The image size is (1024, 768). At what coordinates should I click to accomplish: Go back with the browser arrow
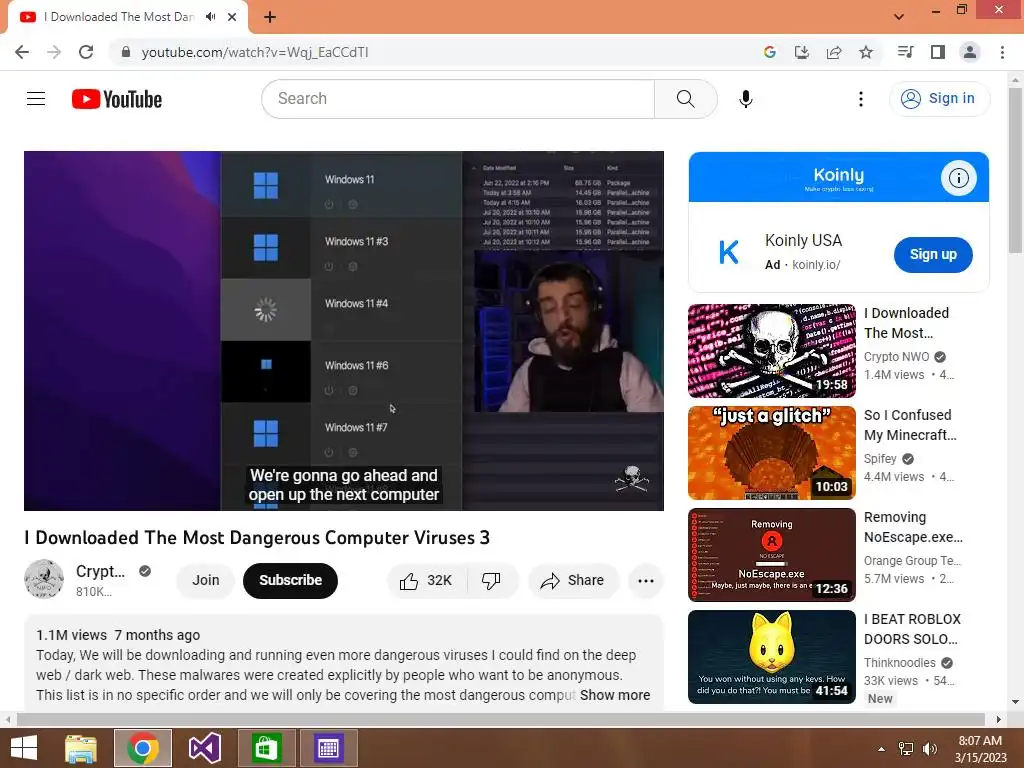point(22,52)
